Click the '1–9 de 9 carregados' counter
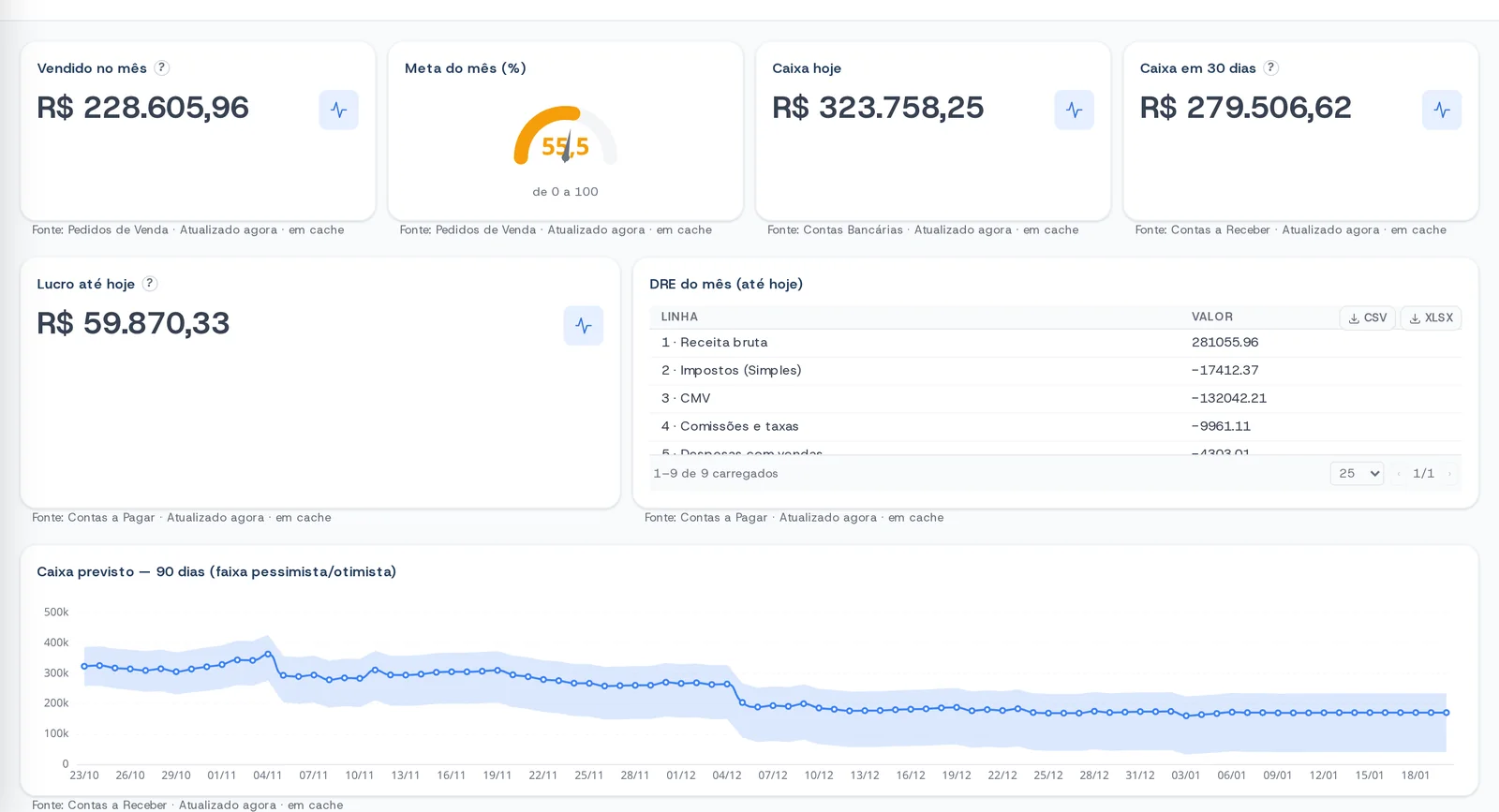This screenshot has width=1499, height=812. point(716,473)
